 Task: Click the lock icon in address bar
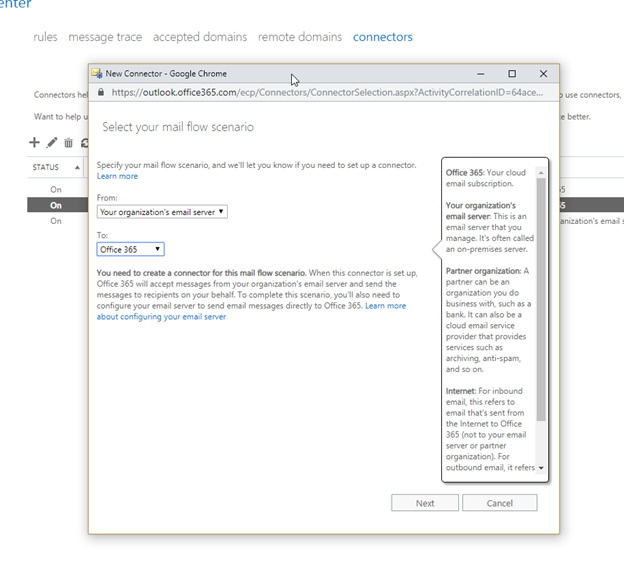click(101, 92)
